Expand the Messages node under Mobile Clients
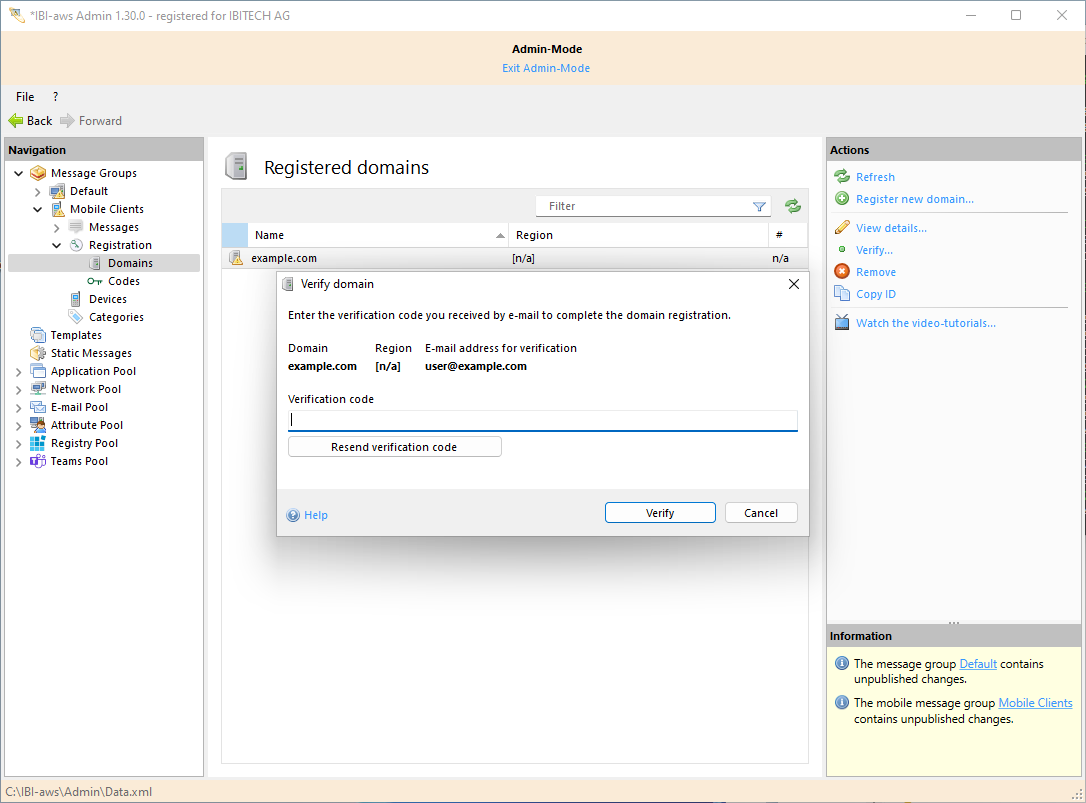 (x=57, y=228)
